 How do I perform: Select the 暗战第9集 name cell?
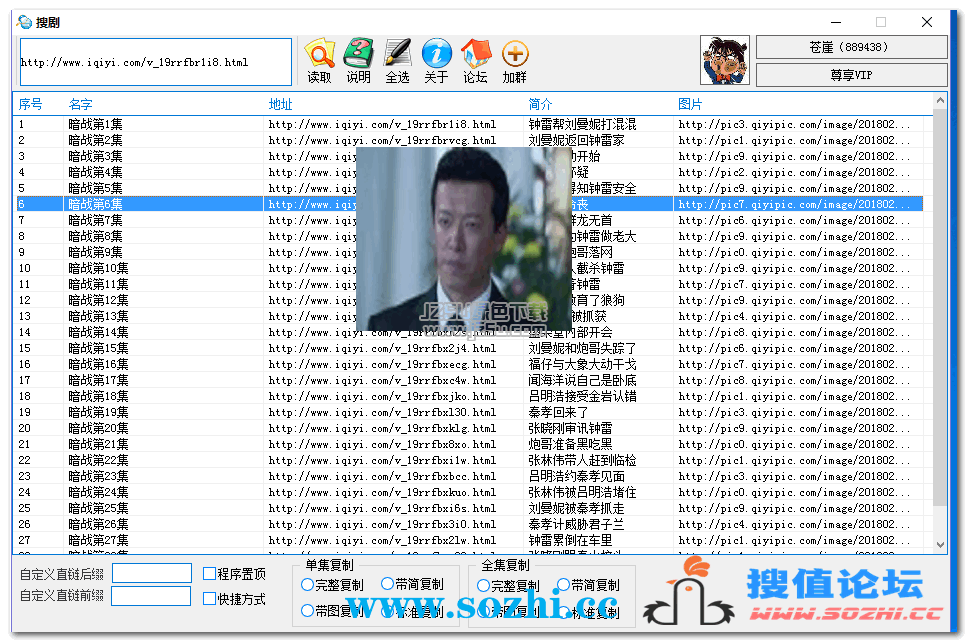pyautogui.click(x=95, y=252)
